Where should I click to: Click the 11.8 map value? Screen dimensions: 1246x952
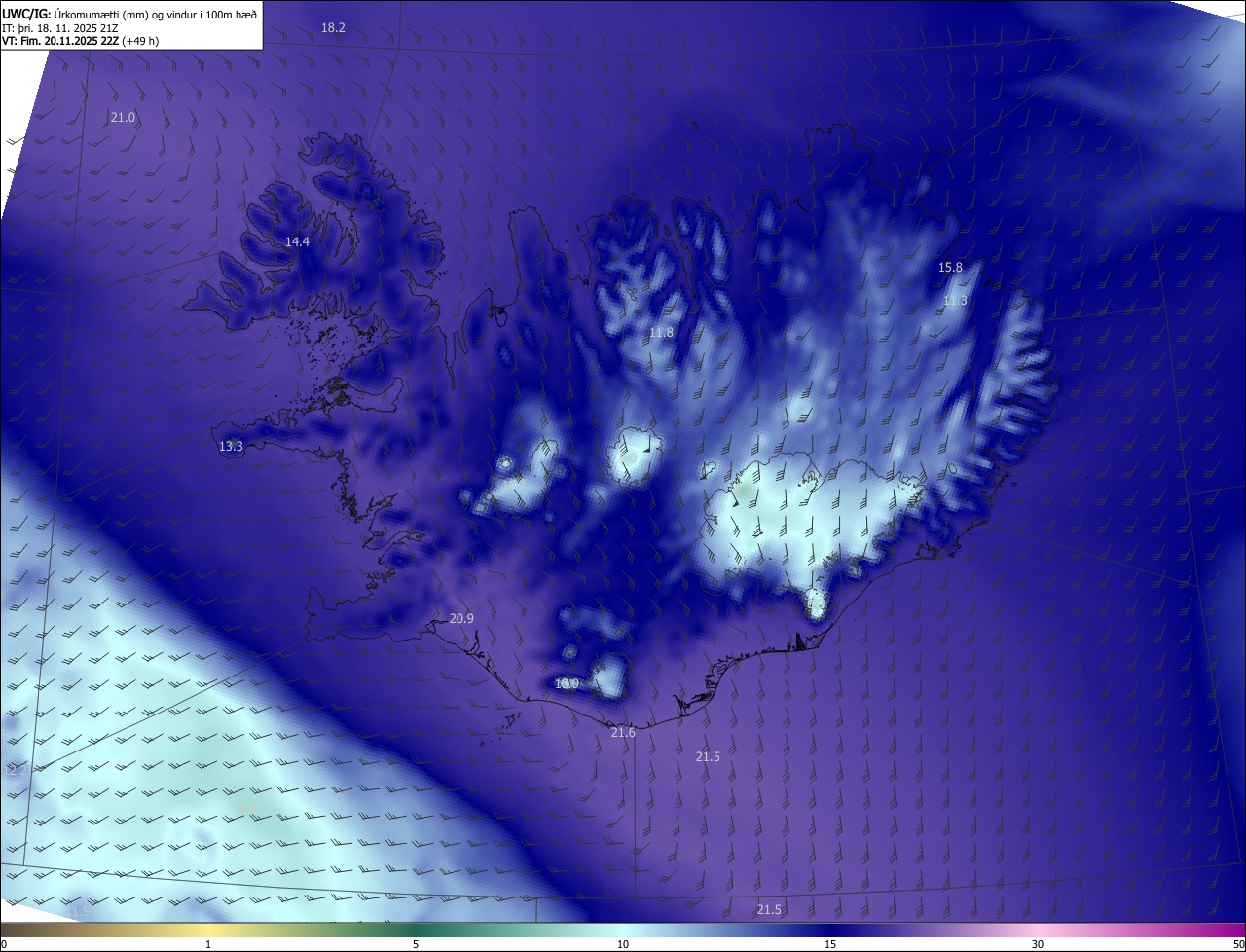(x=661, y=333)
